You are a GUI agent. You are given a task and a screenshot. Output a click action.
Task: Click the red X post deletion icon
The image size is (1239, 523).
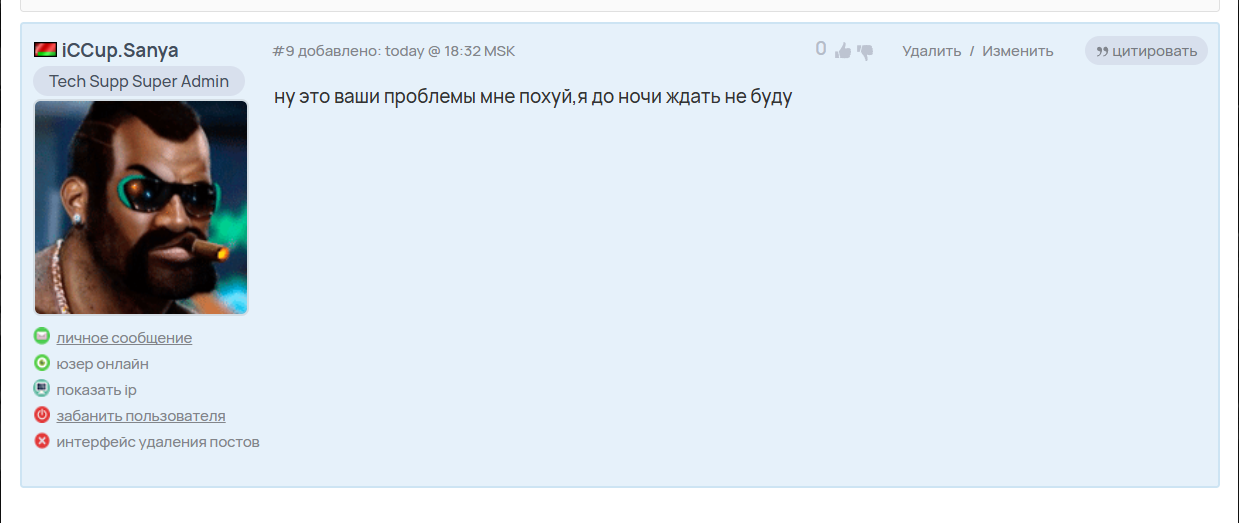point(42,441)
